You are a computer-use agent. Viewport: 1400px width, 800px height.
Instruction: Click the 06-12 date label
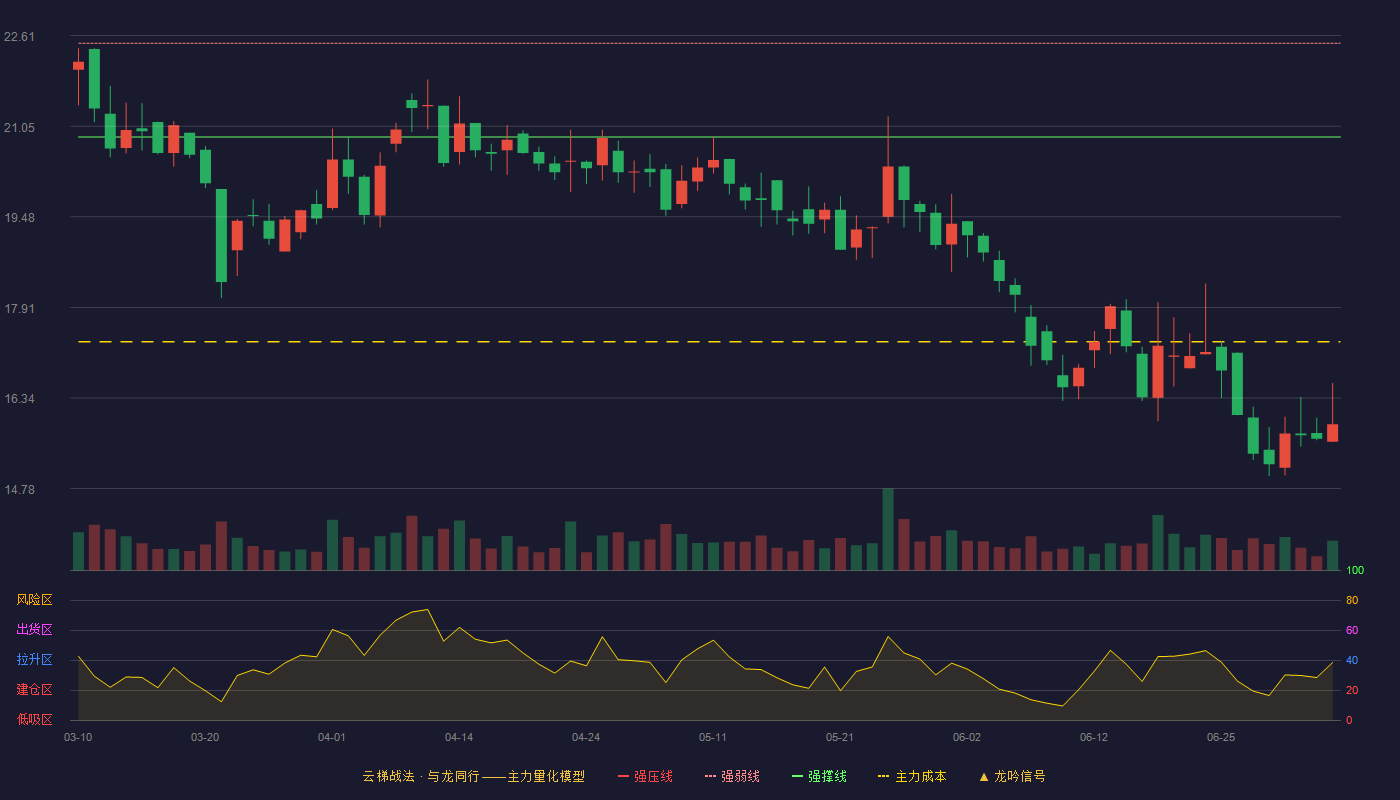(1094, 737)
